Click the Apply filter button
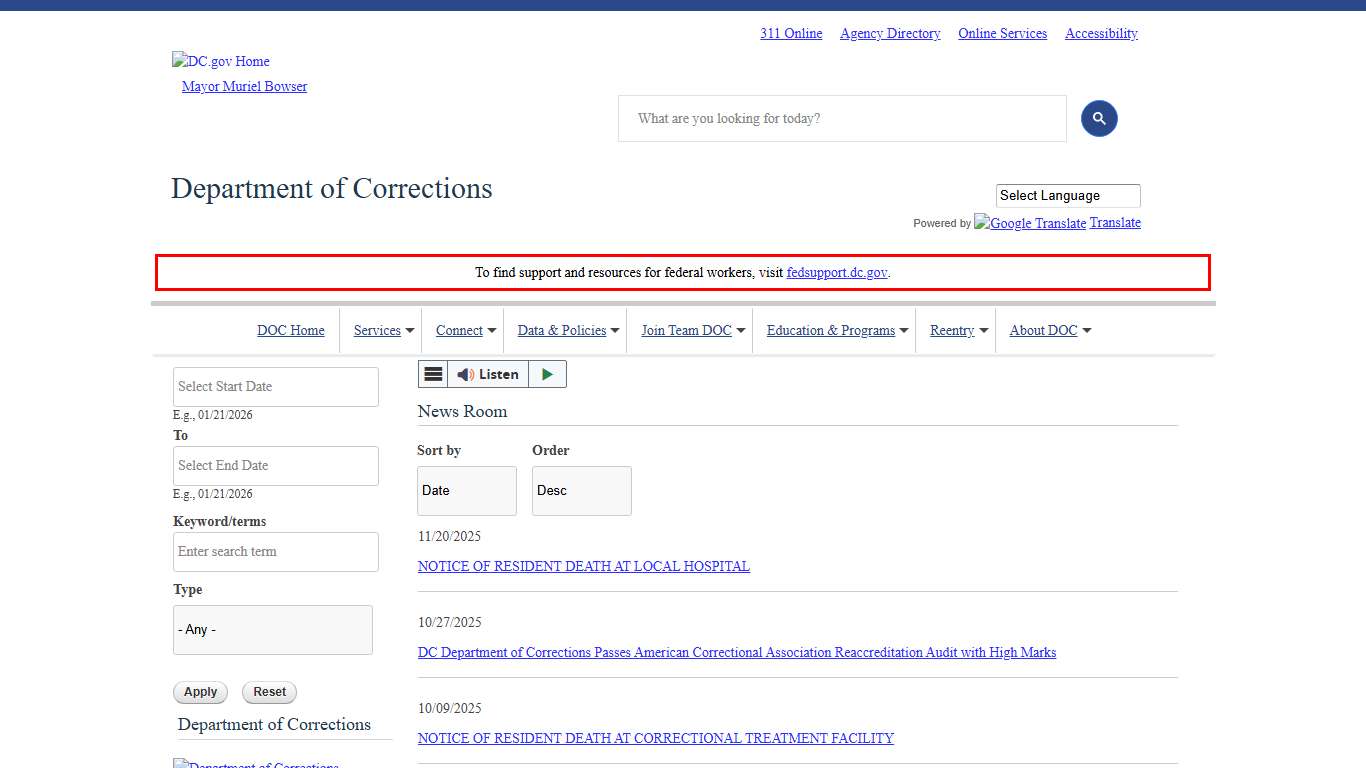 point(200,692)
